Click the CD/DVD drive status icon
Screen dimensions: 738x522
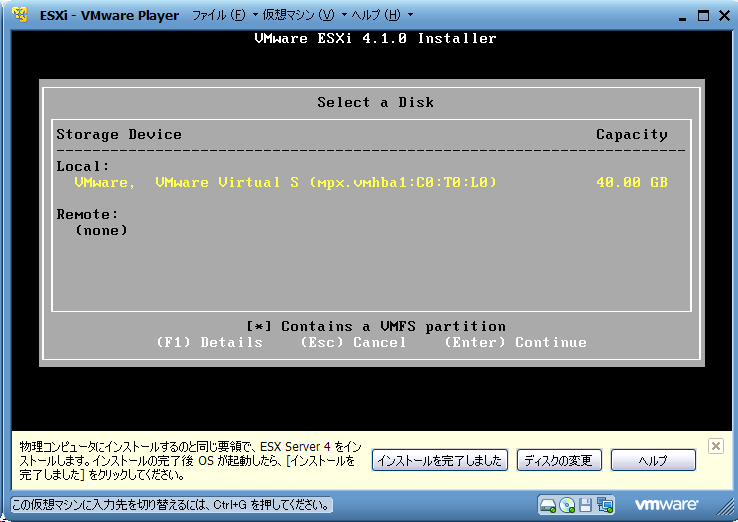coord(567,506)
